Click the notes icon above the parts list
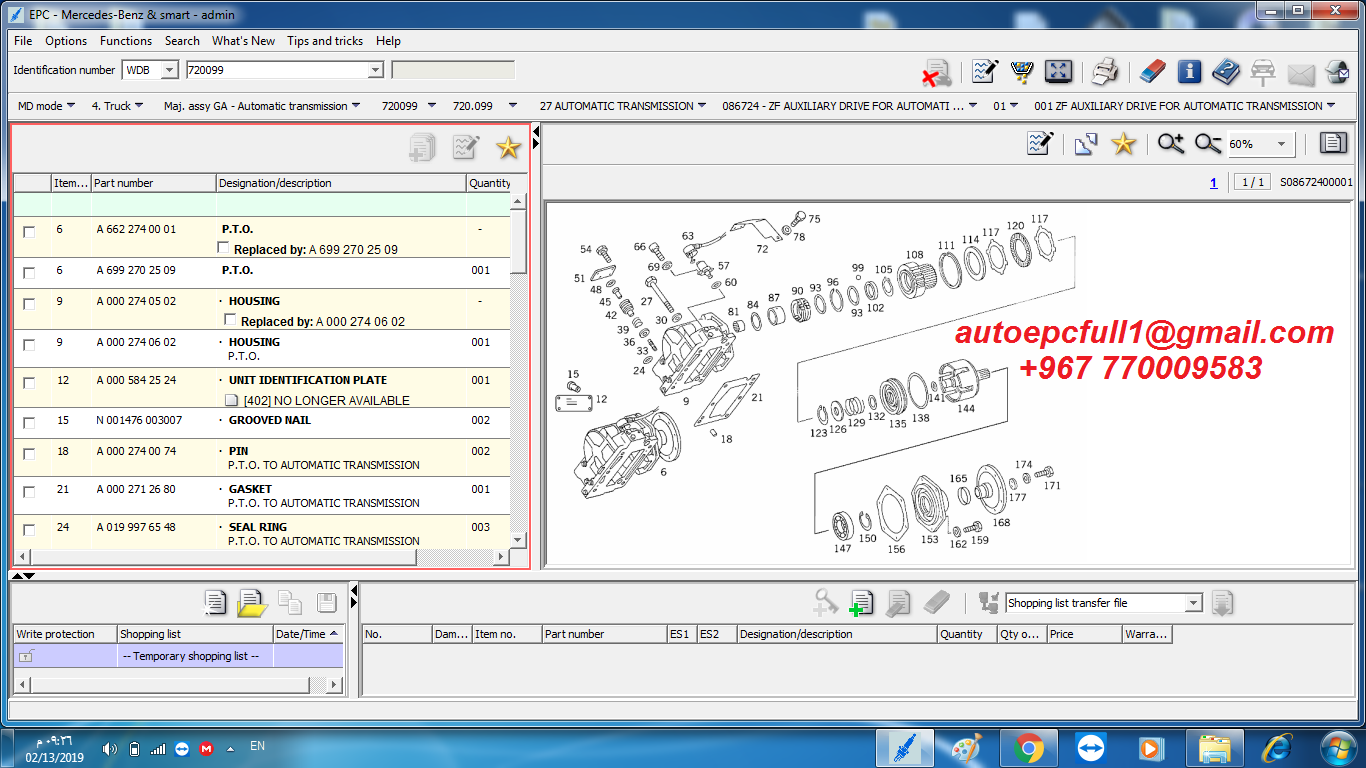Viewport: 1366px width, 768px height. [x=465, y=148]
